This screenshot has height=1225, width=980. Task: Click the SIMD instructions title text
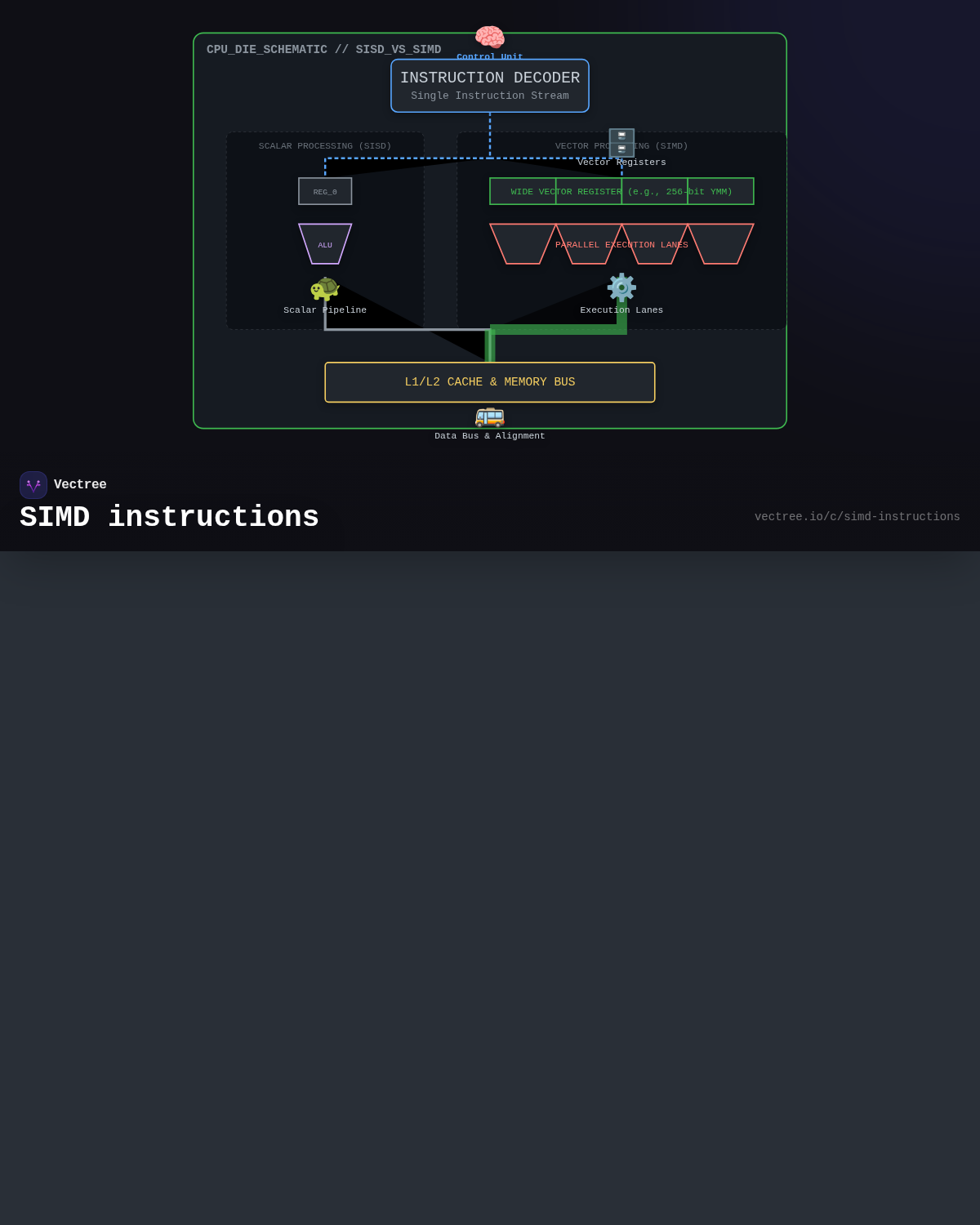(169, 517)
